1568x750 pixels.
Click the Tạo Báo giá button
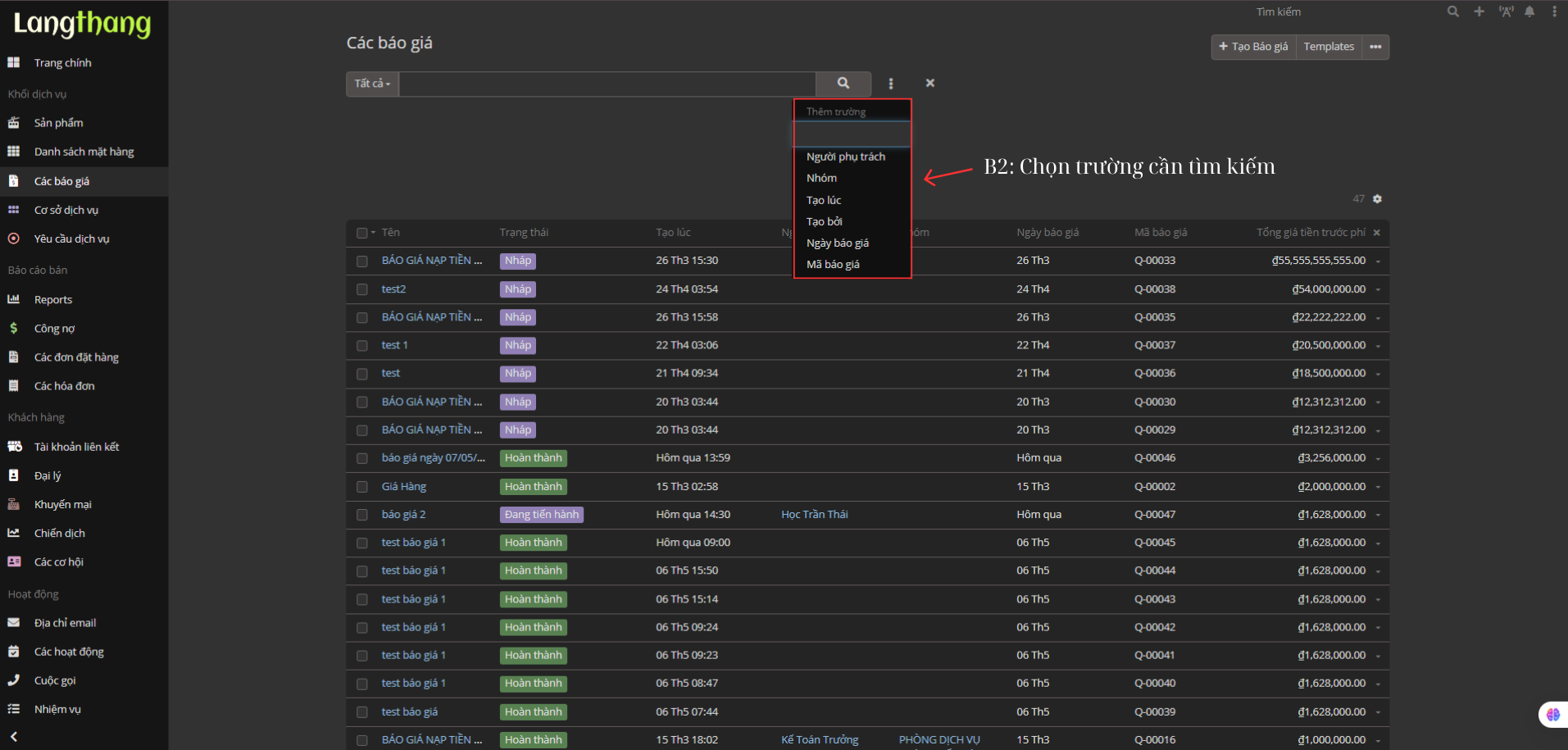(x=1253, y=47)
